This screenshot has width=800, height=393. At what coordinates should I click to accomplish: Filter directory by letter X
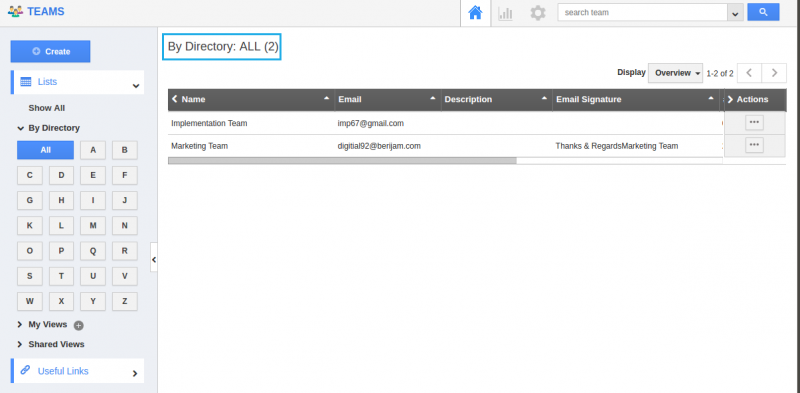(x=61, y=301)
